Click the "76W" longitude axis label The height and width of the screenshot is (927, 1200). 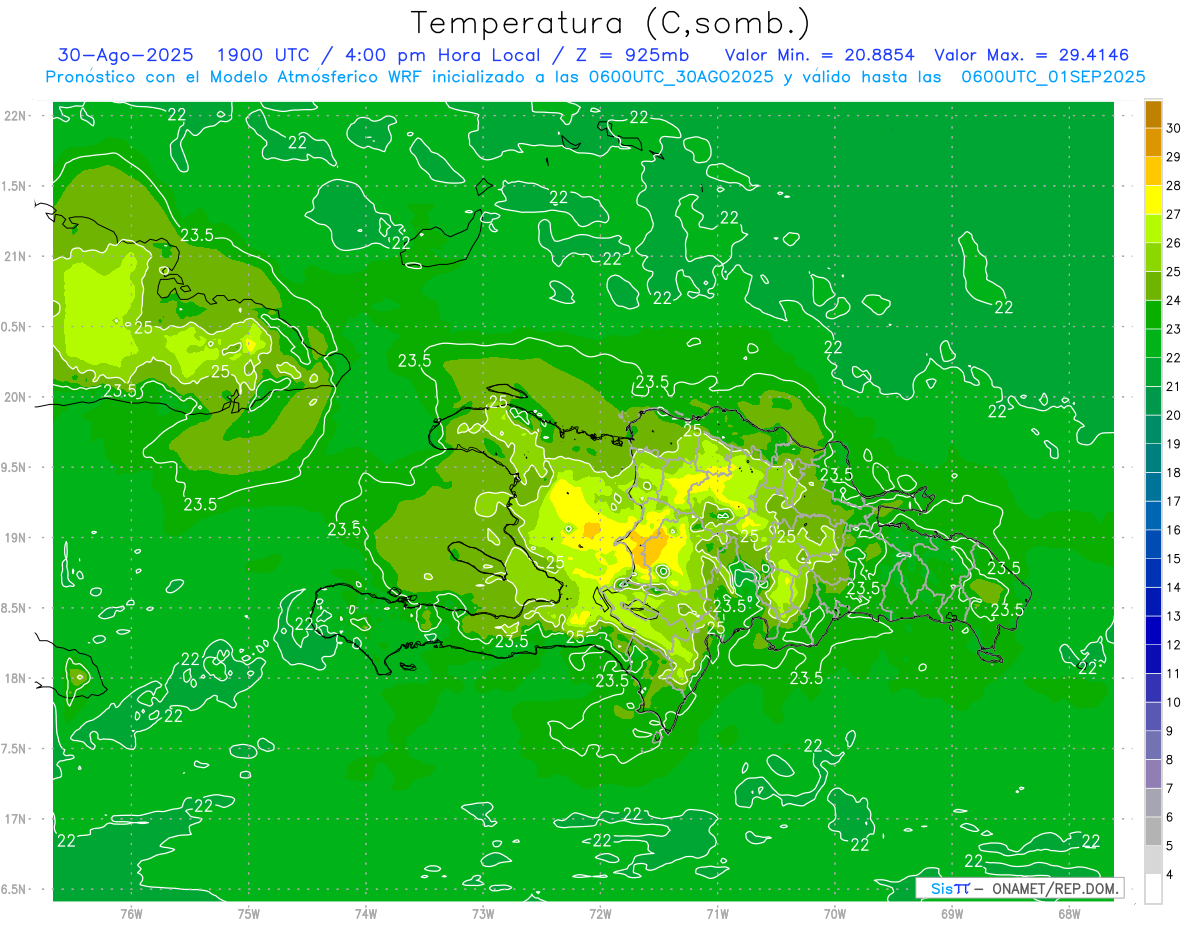[x=131, y=913]
